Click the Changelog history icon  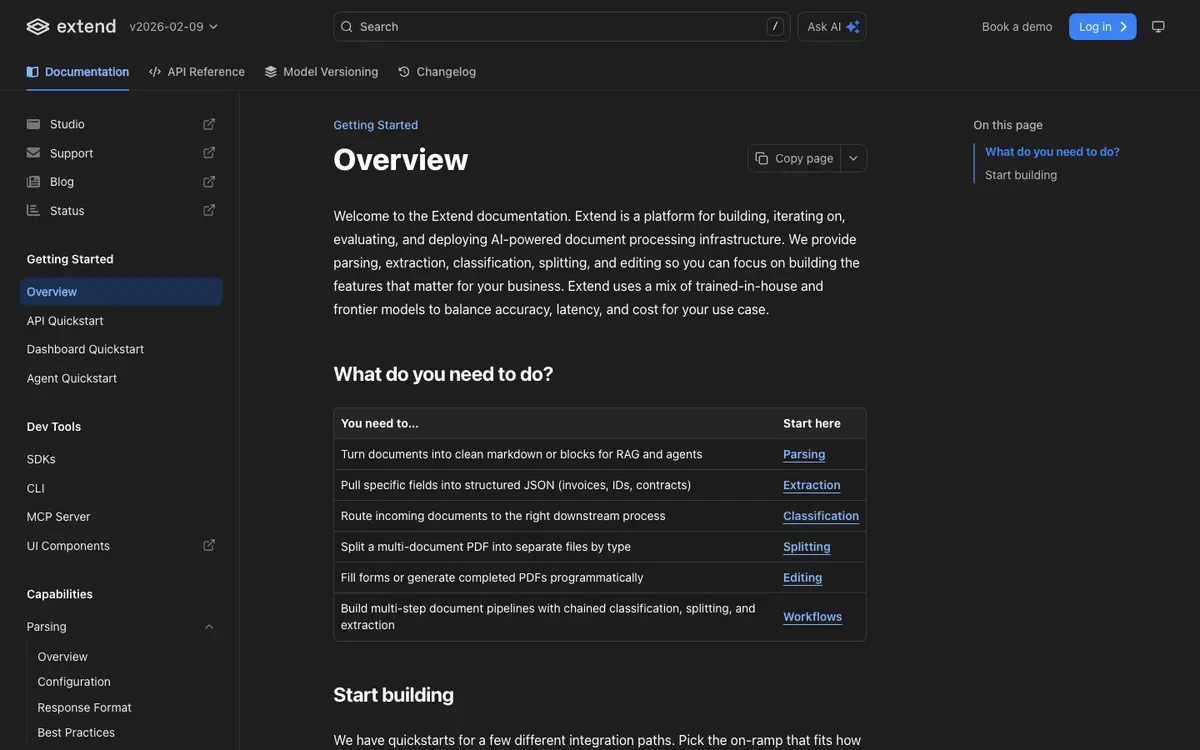[404, 72]
